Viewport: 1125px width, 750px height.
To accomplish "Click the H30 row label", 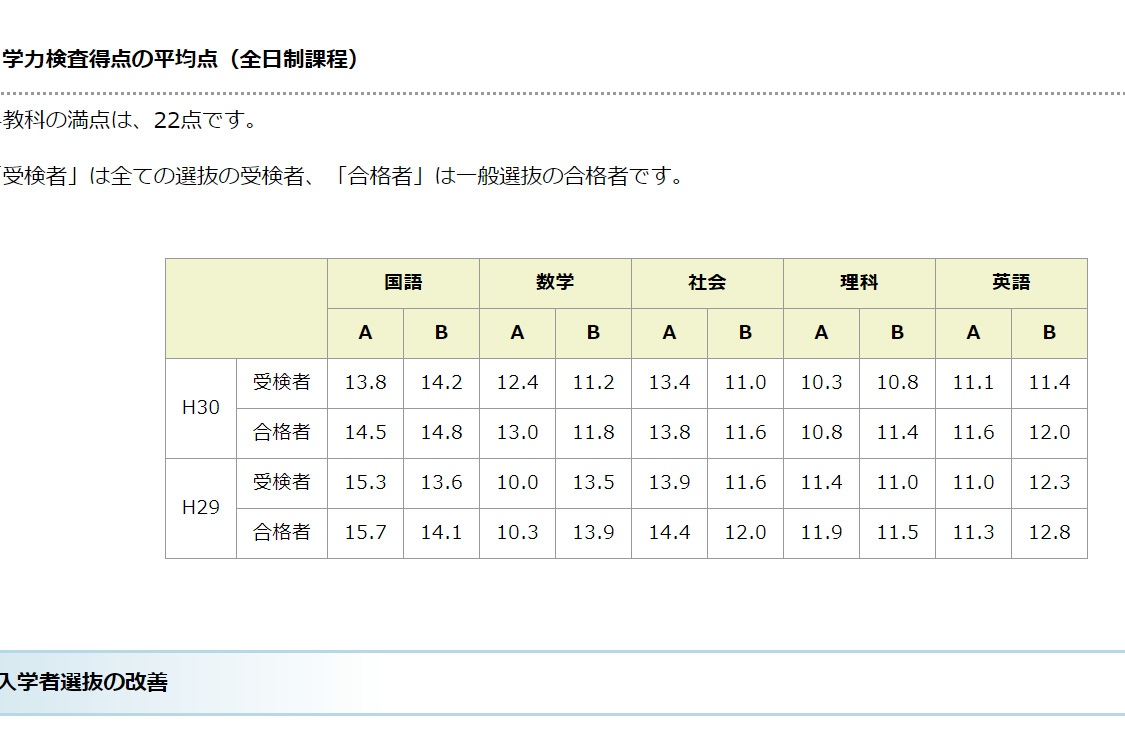I will coord(201,408).
